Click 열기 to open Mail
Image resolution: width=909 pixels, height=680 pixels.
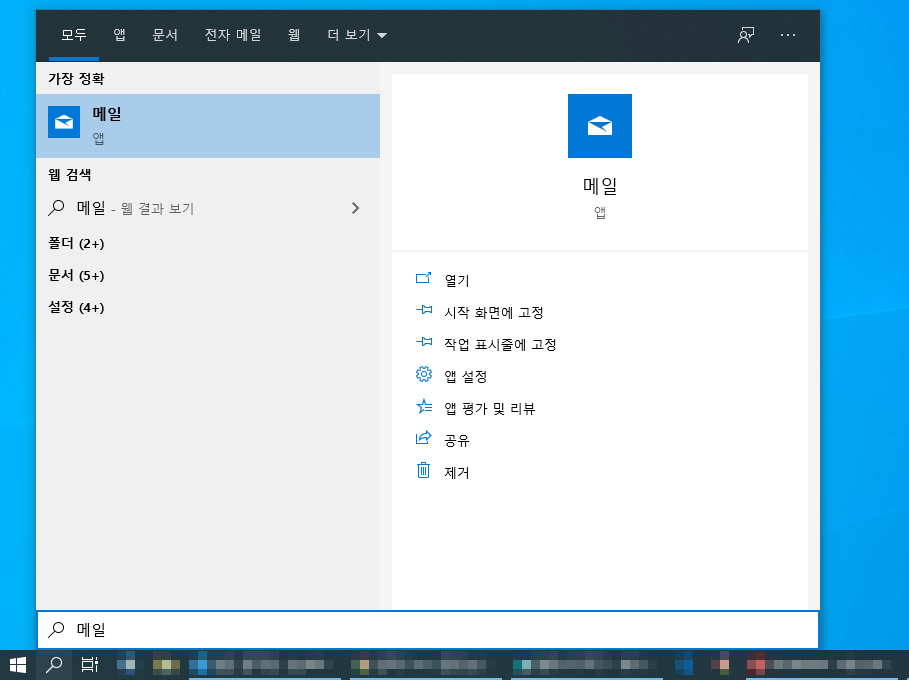[x=456, y=281]
